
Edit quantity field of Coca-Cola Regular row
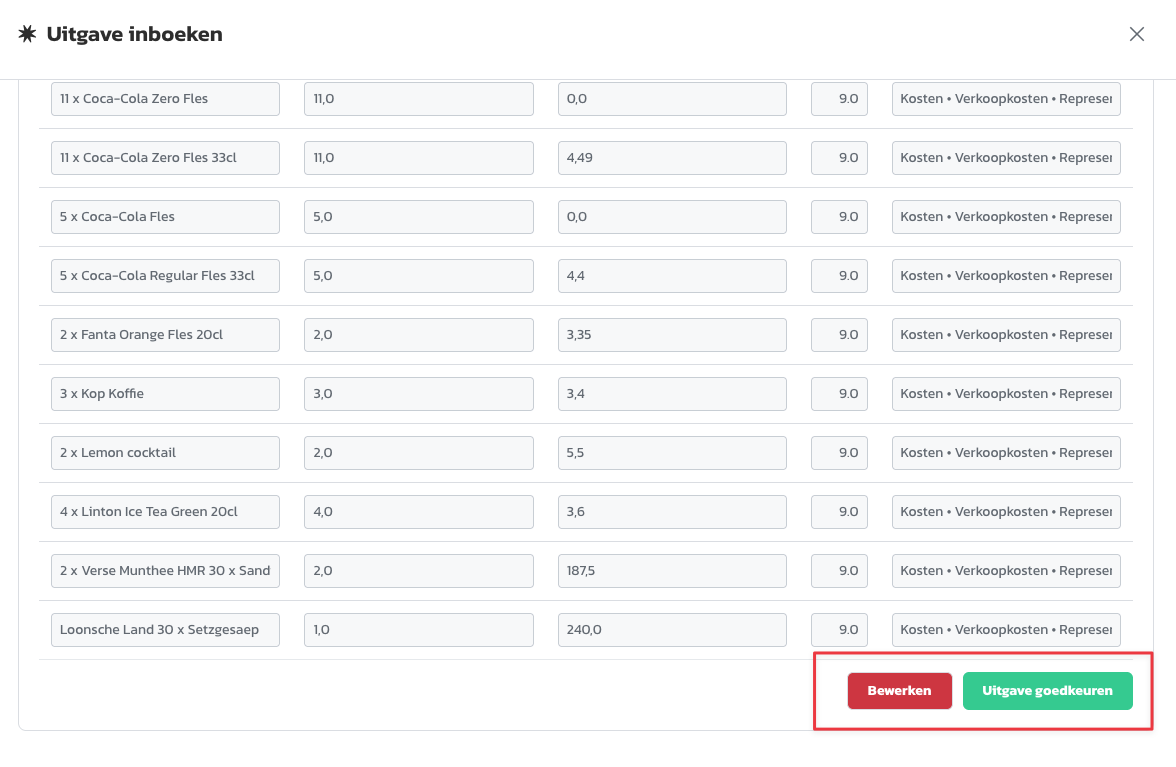[x=418, y=276]
